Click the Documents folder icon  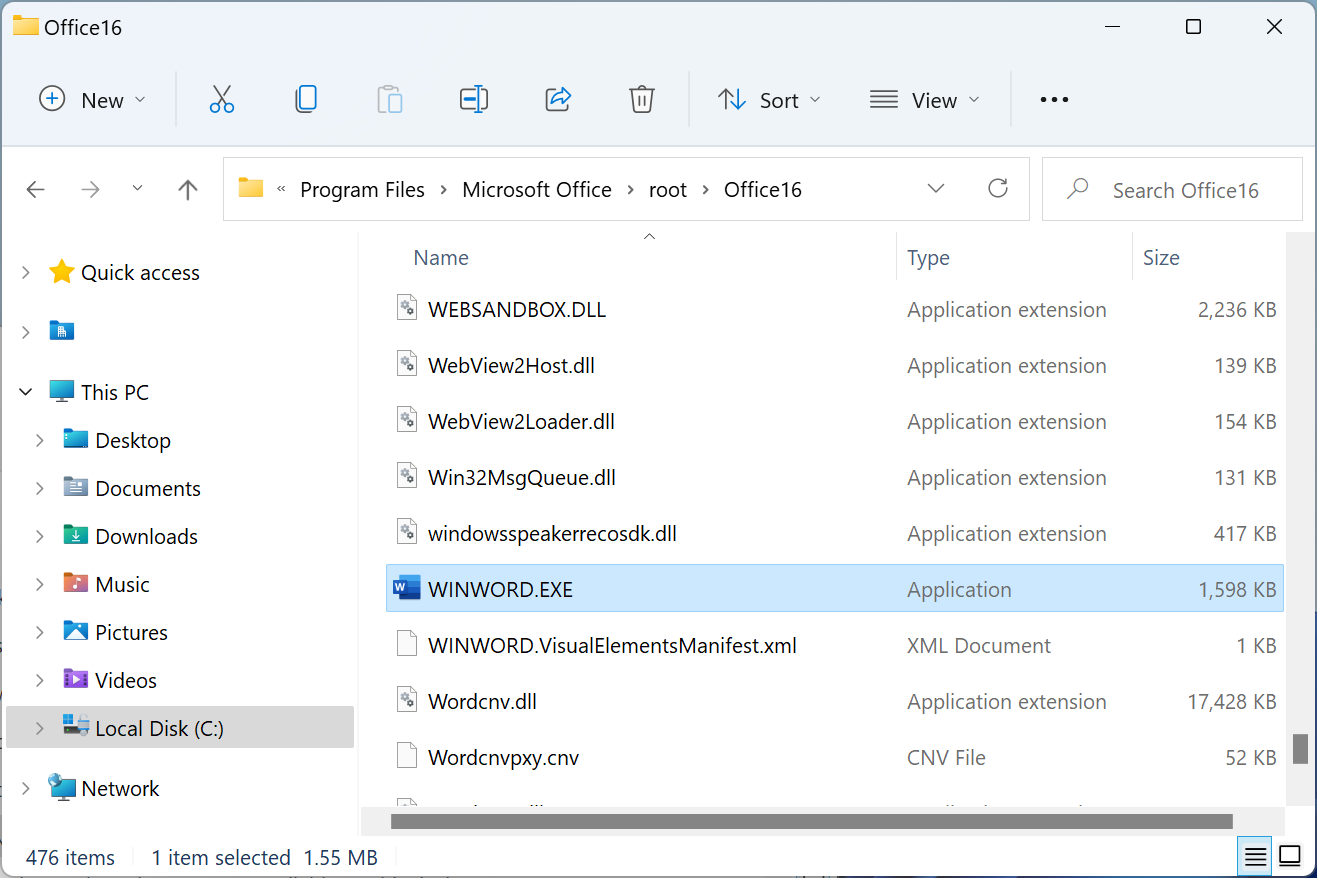click(76, 488)
